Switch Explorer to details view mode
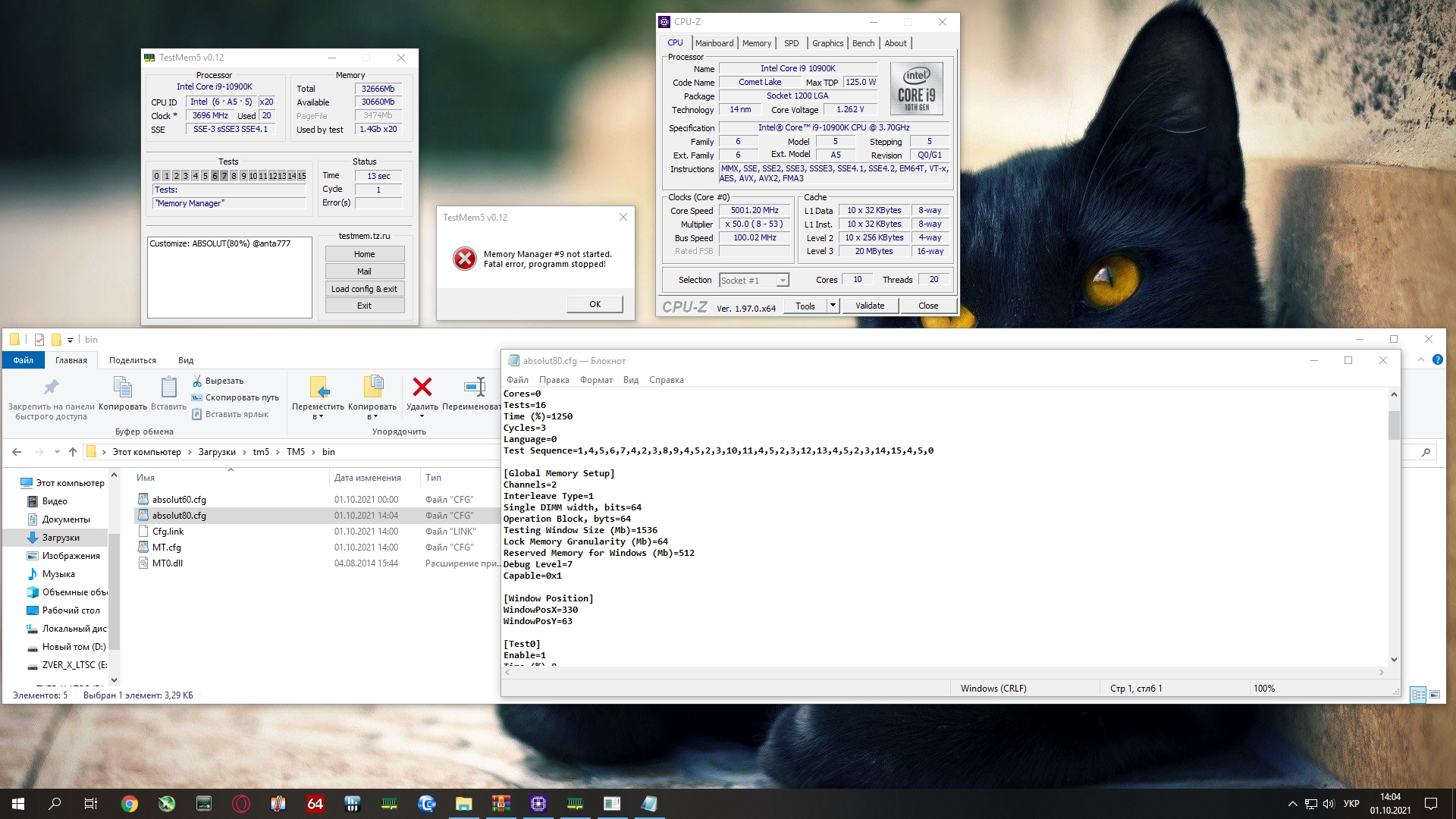 pos(1417,695)
